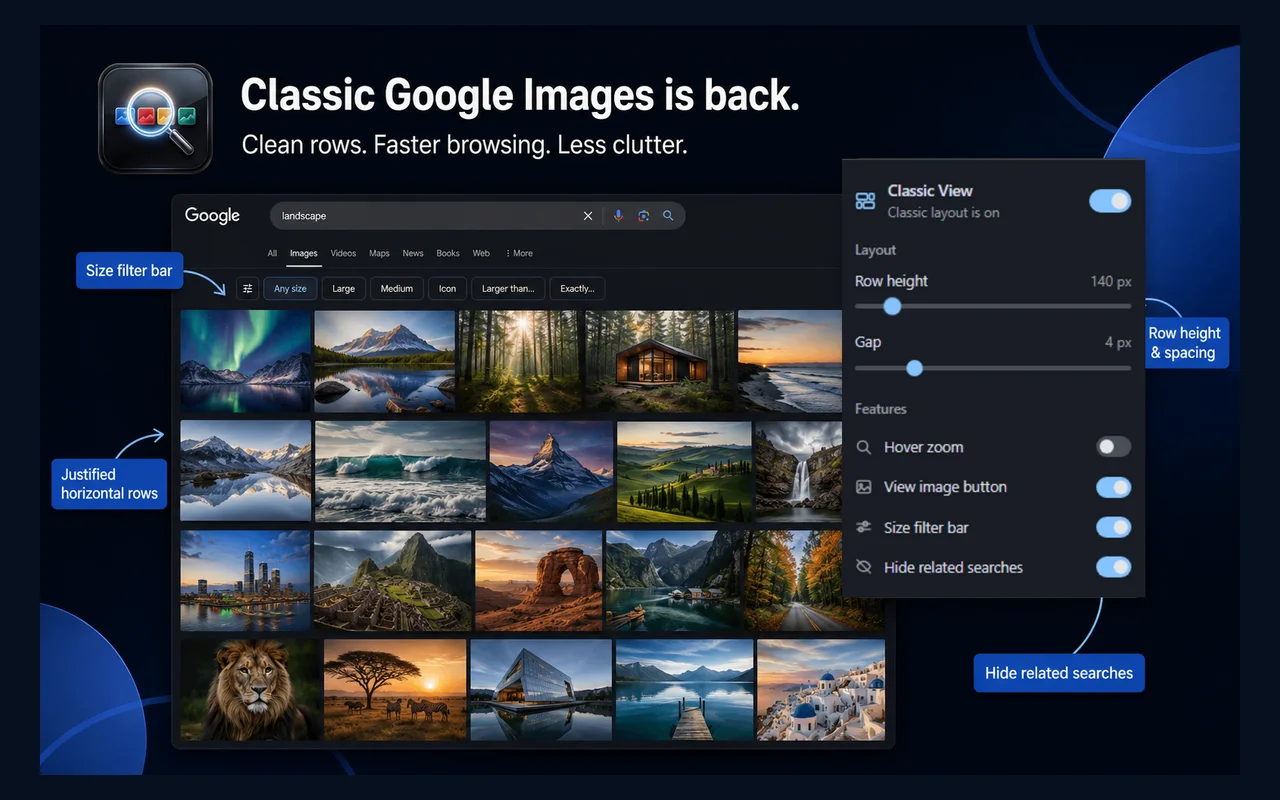Click the Hover zoom magnifier icon
1280x800 pixels.
(x=864, y=447)
